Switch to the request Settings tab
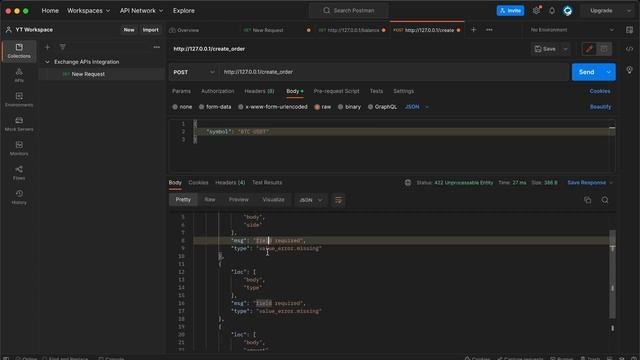This screenshot has height=360, width=640. pos(403,91)
